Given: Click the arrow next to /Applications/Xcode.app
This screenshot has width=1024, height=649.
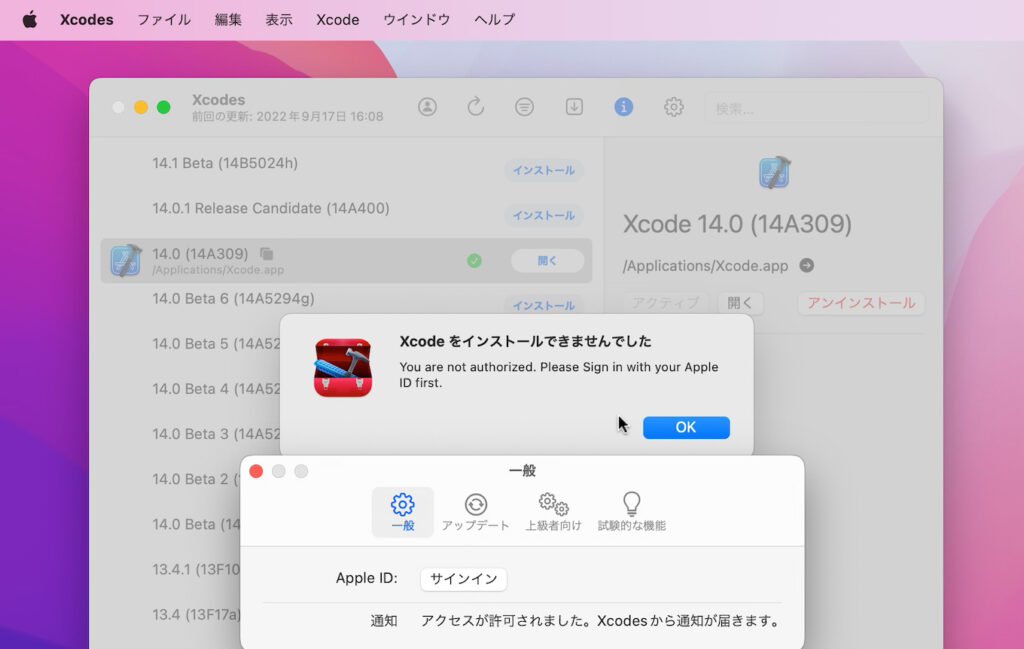Looking at the screenshot, I should click(808, 266).
